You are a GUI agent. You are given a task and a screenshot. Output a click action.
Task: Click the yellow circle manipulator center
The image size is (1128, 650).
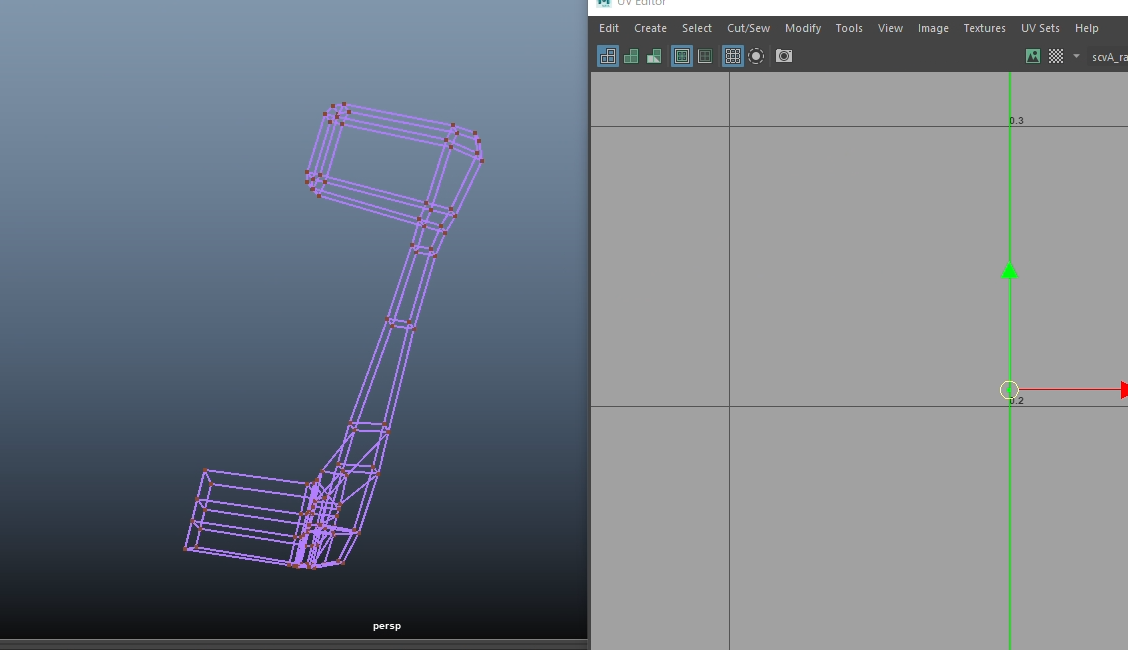1009,390
